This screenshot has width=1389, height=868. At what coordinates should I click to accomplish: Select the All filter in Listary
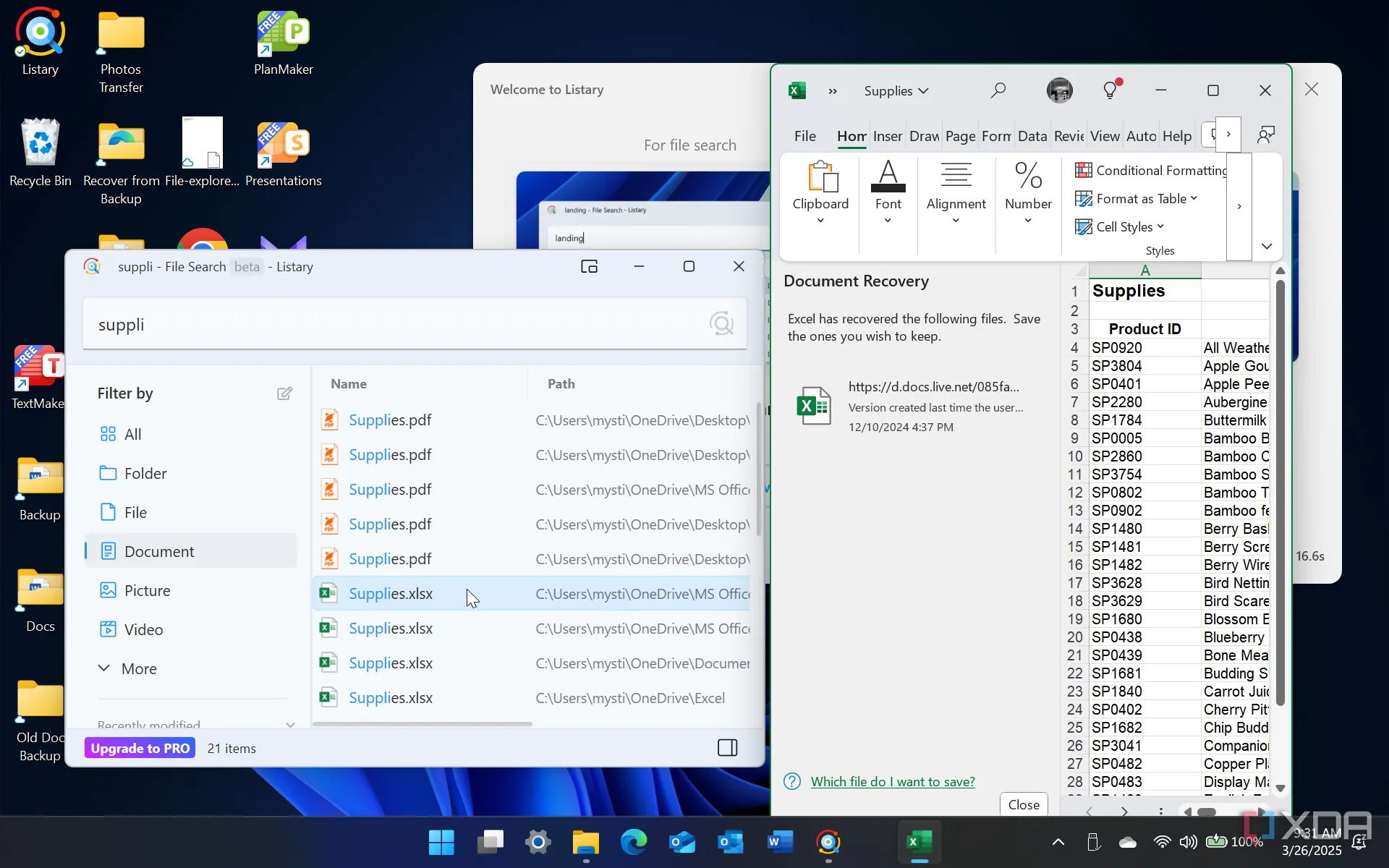191,434
